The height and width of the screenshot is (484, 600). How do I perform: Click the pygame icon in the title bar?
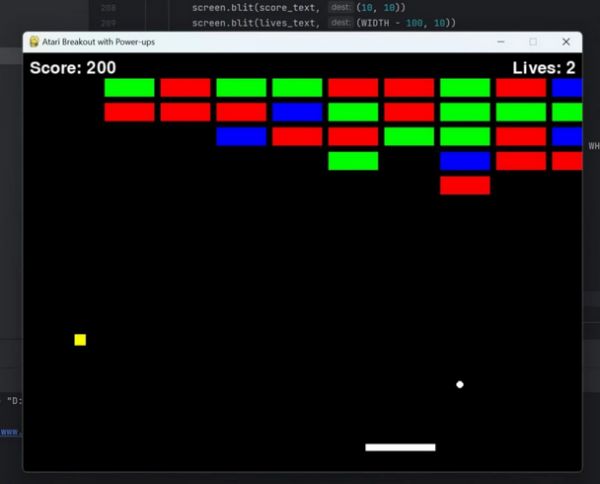[34, 42]
